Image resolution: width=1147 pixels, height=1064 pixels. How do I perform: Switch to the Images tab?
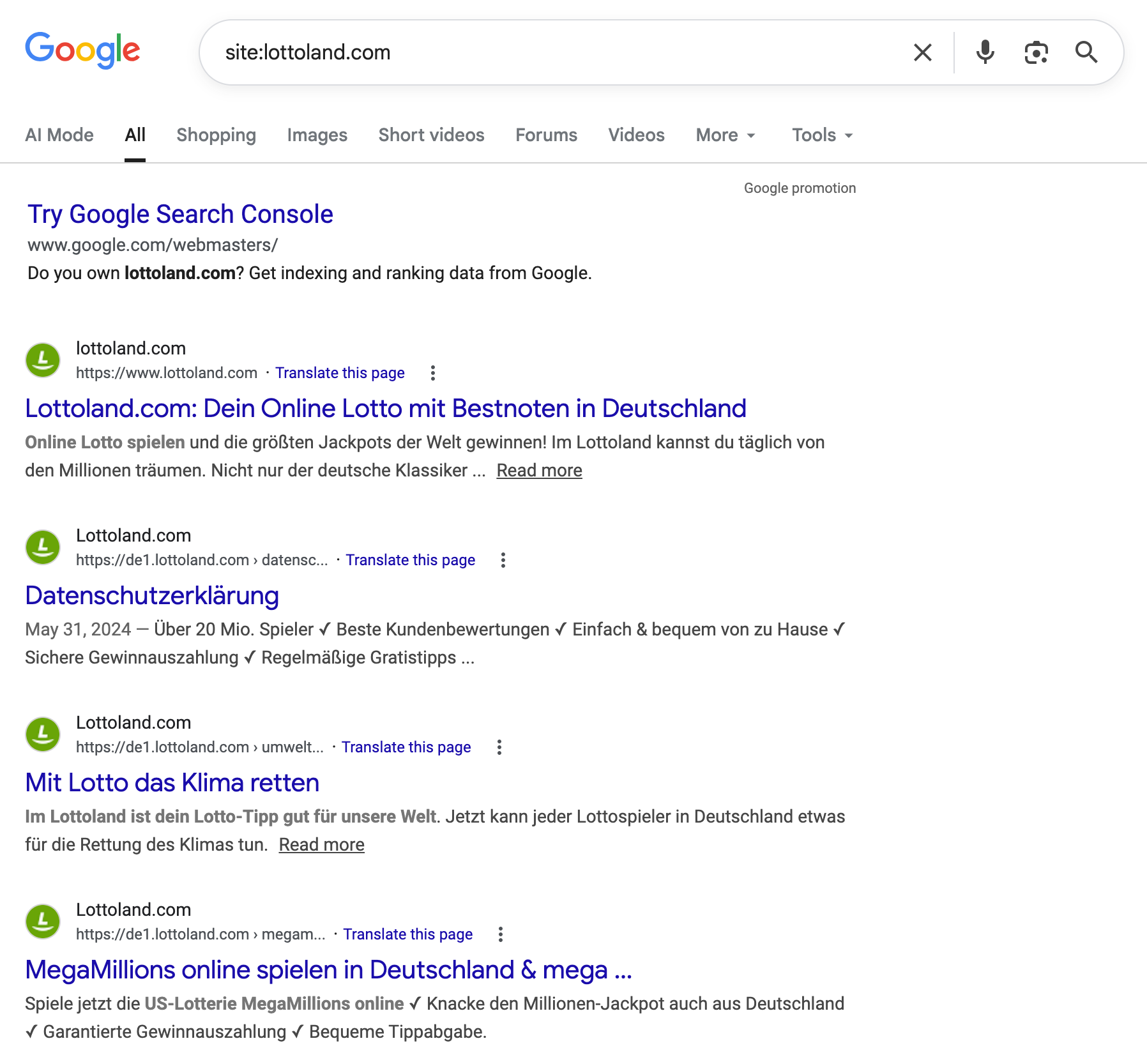coord(317,135)
